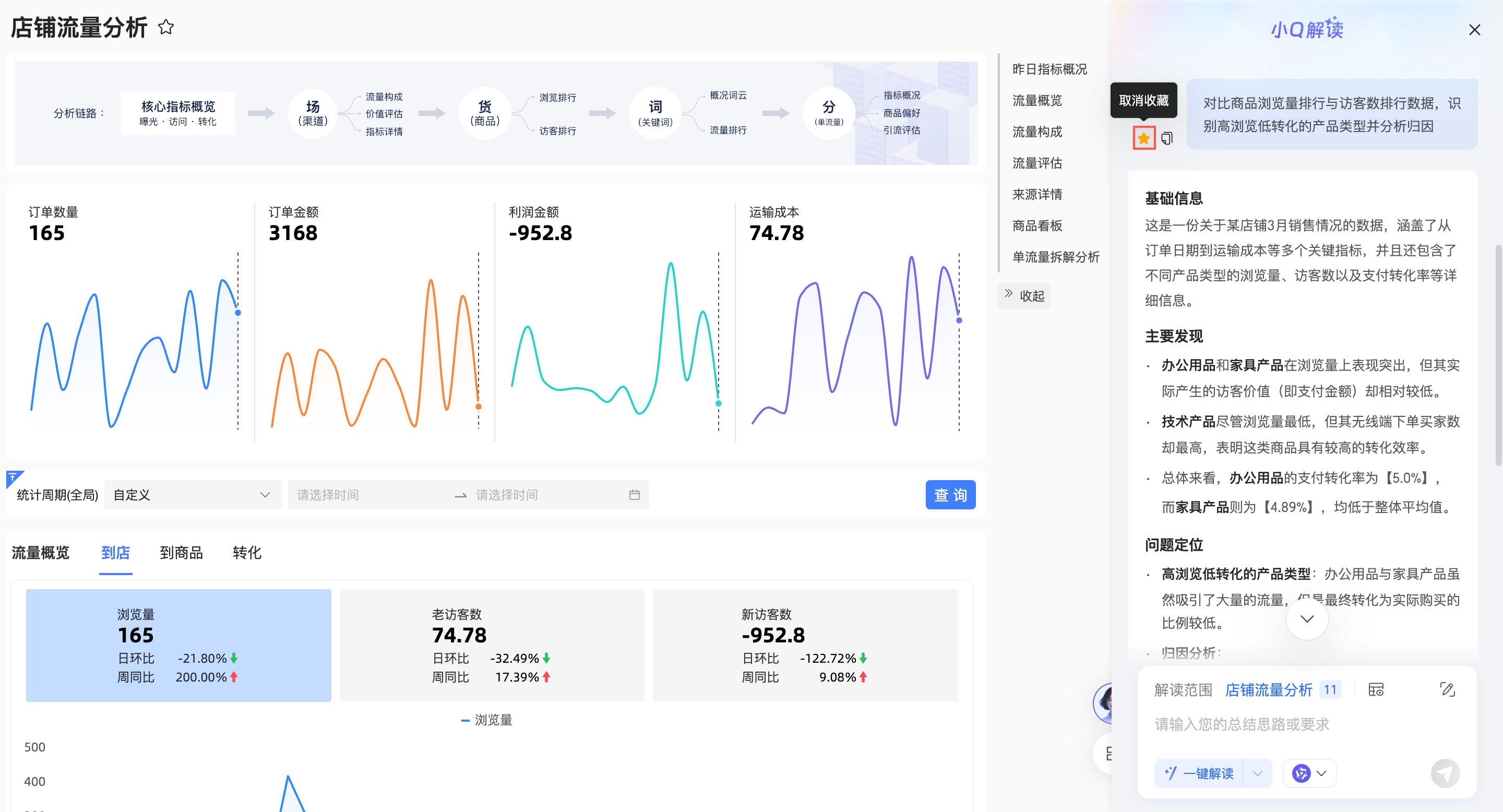Open the table preview icon beside 解读范围
Image resolution: width=1503 pixels, height=812 pixels.
coord(1376,689)
